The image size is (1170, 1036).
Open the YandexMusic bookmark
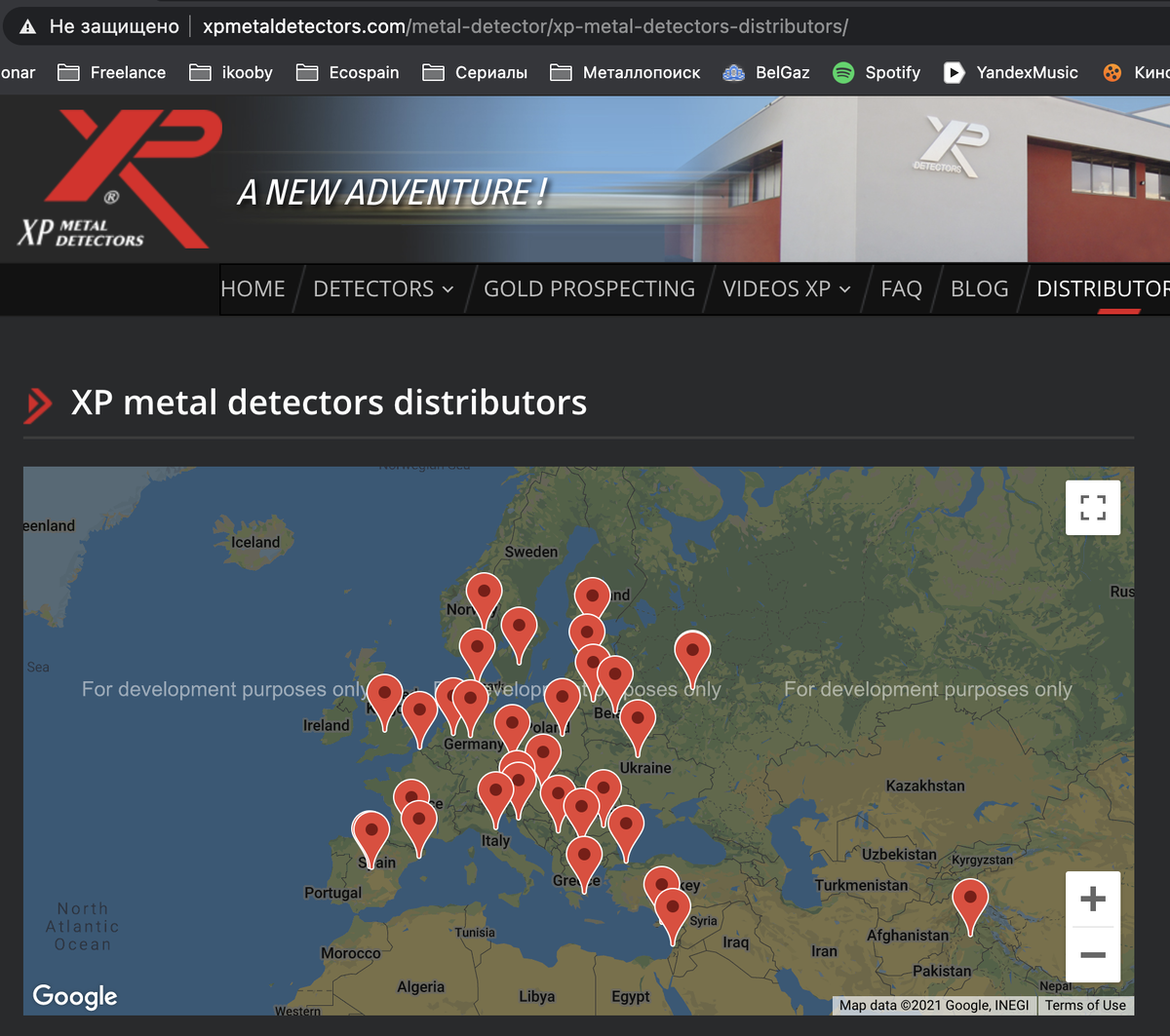[x=1011, y=72]
